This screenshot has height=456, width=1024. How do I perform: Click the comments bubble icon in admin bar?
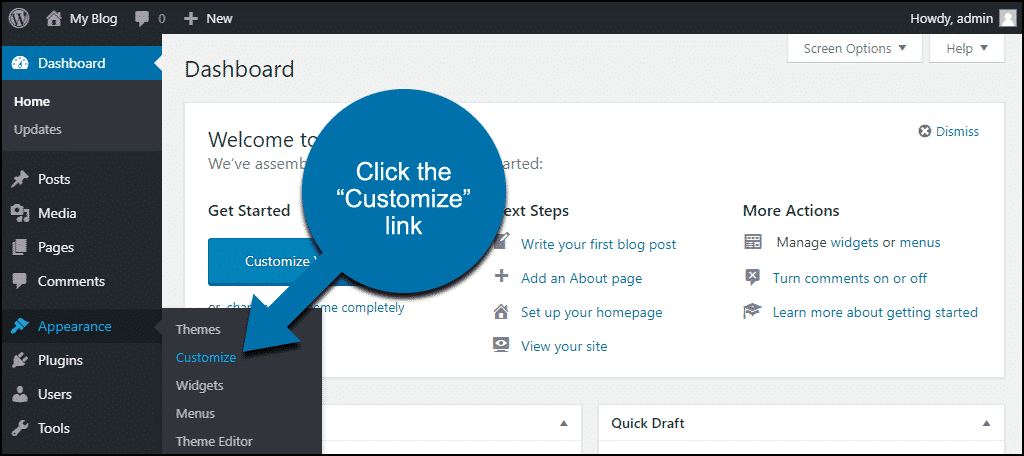pos(142,19)
